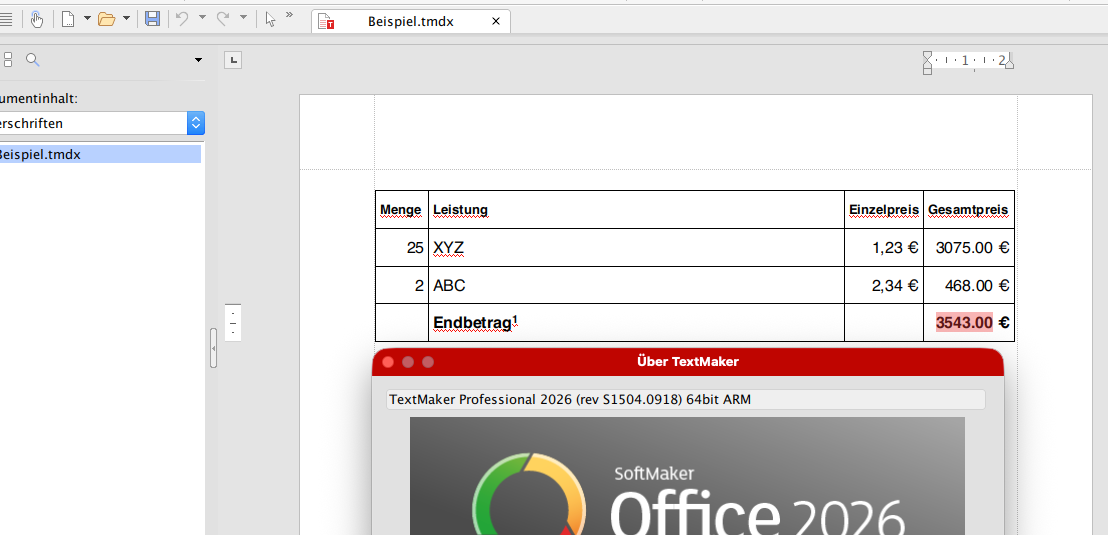Click the ABC cell
This screenshot has width=1108, height=535.
[x=636, y=286]
